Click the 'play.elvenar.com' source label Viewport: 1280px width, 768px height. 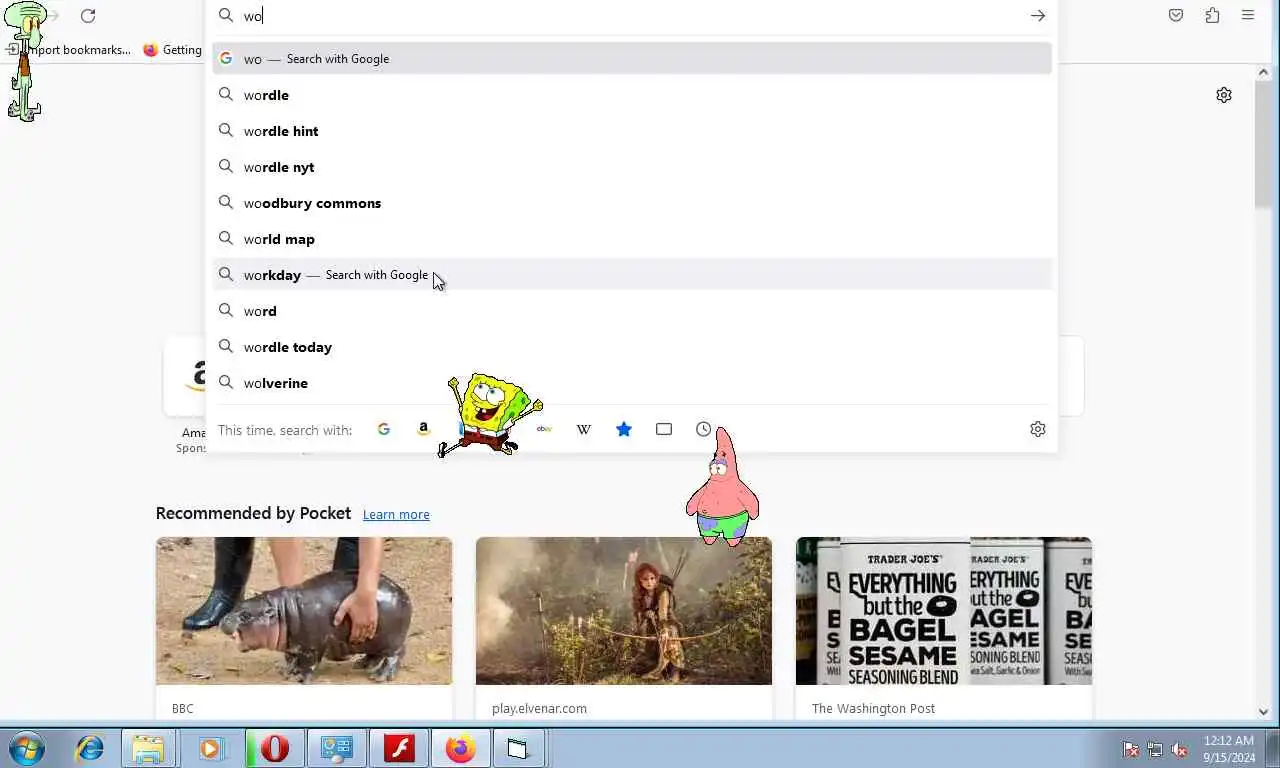tap(539, 708)
